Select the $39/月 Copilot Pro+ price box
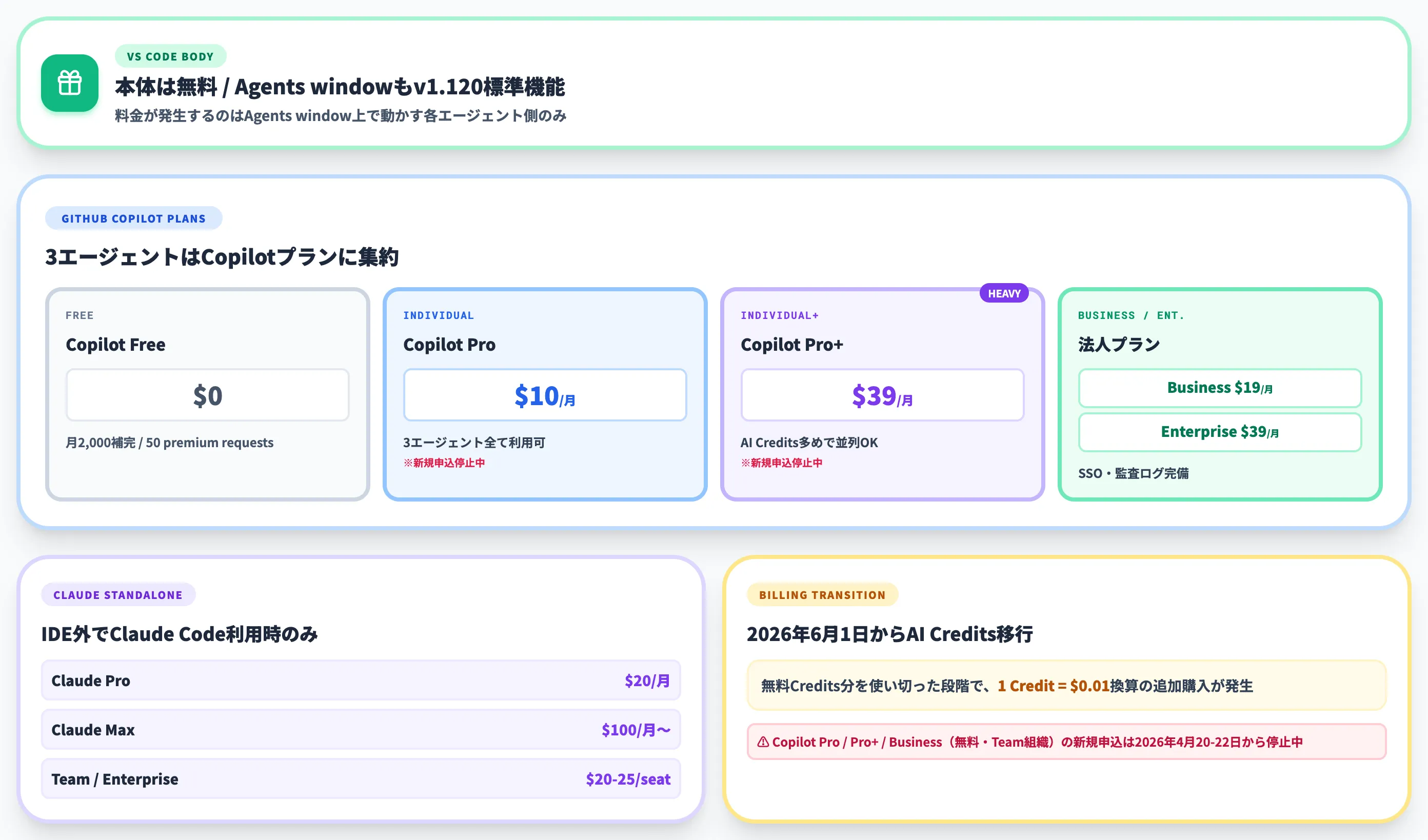 pos(882,395)
